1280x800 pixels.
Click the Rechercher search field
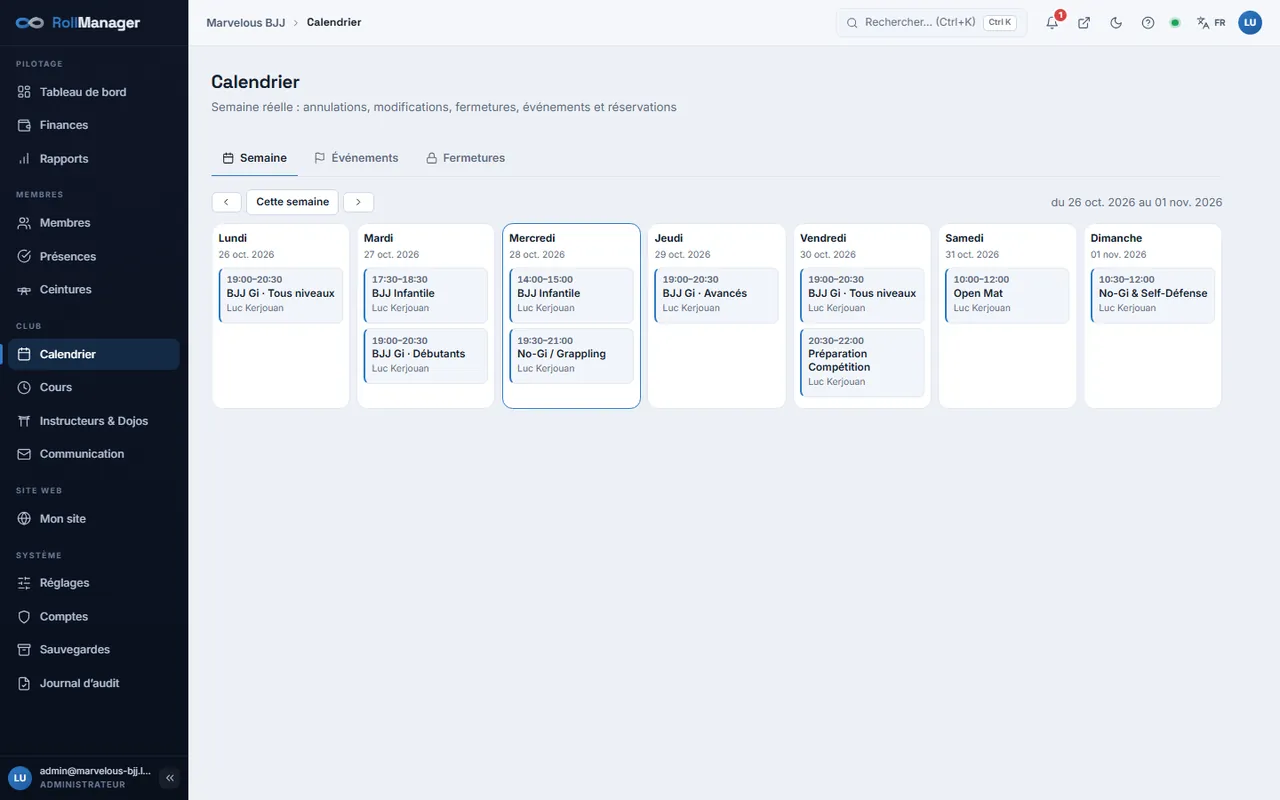coord(931,23)
